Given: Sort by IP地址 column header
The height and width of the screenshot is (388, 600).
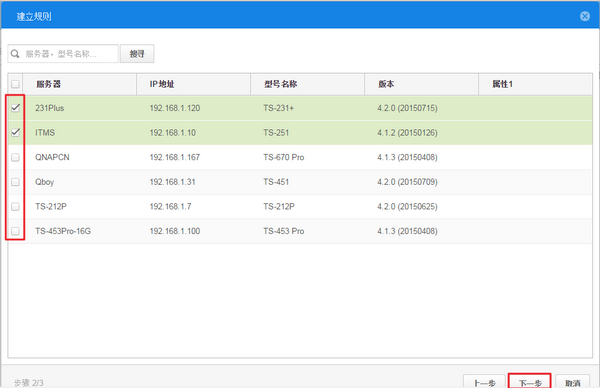Looking at the screenshot, I should coord(194,84).
